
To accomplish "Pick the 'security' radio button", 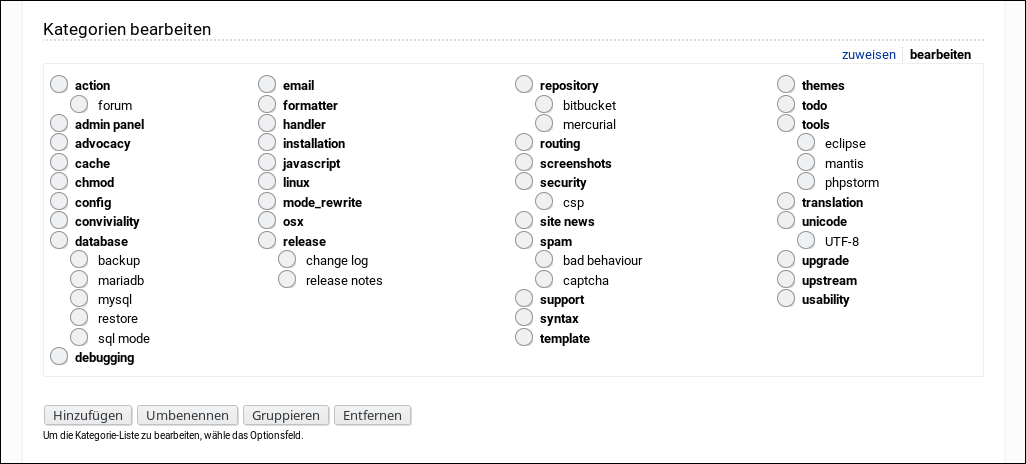I will click(x=524, y=182).
